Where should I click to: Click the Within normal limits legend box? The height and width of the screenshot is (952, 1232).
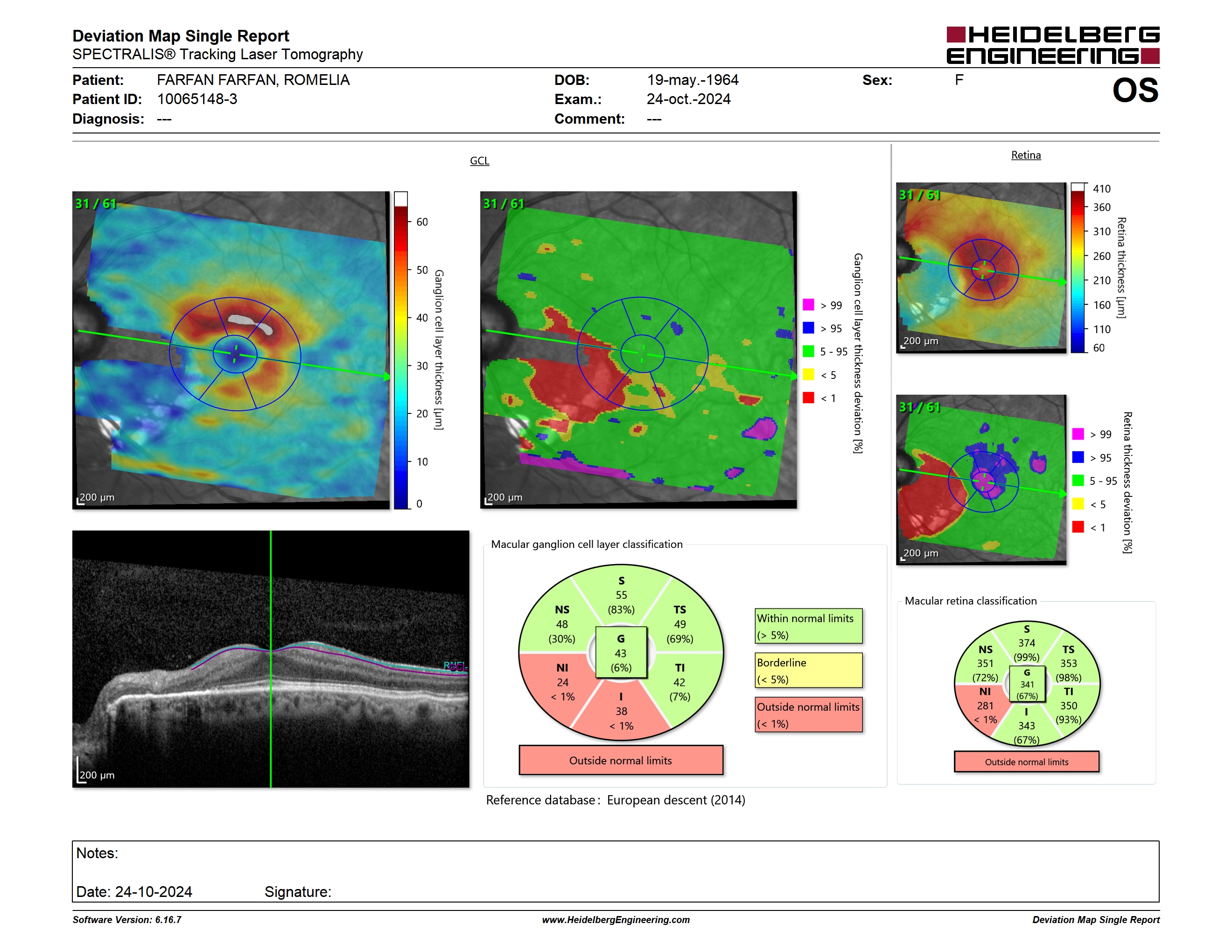[x=808, y=626]
